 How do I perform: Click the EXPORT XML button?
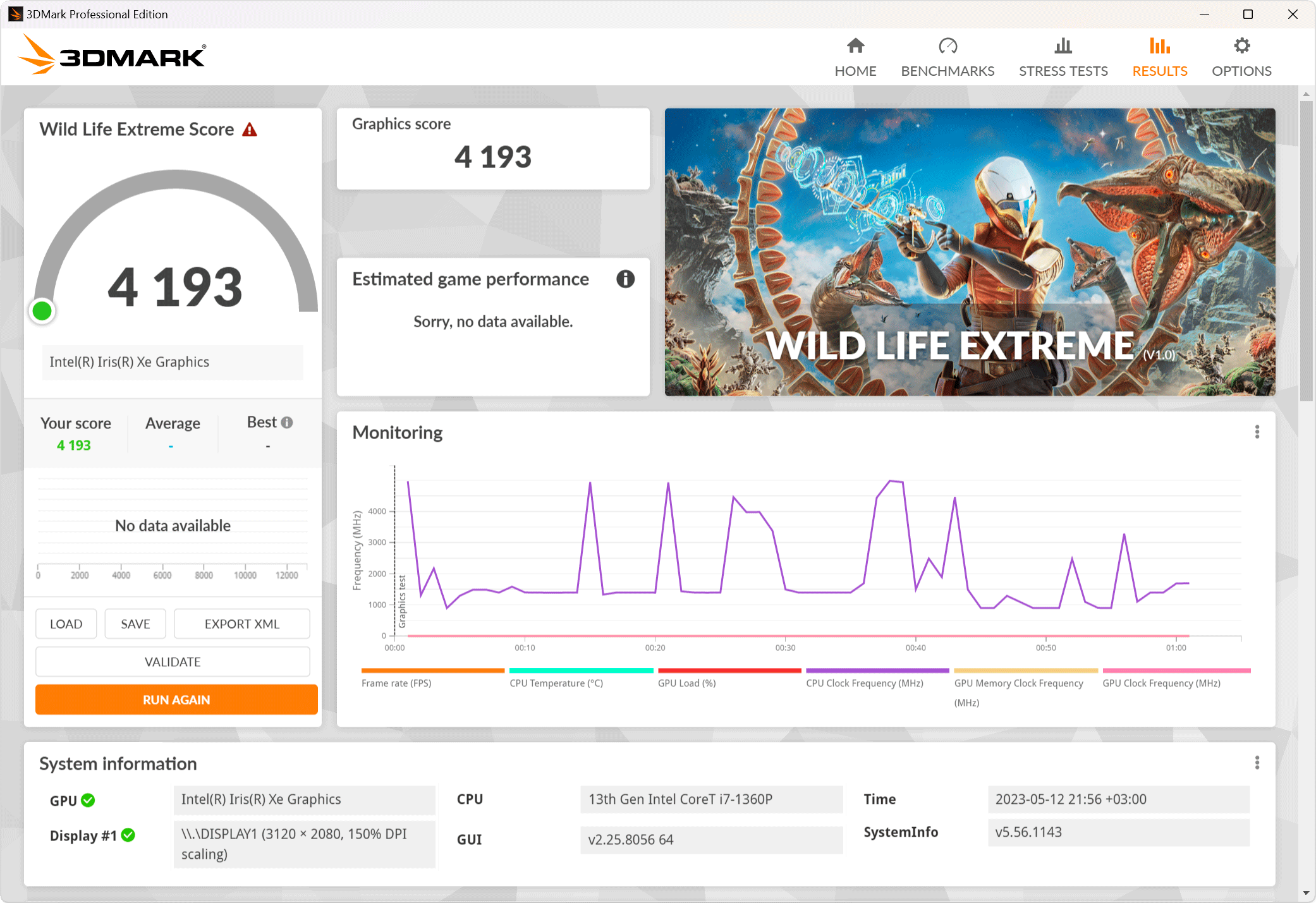pyautogui.click(x=241, y=624)
